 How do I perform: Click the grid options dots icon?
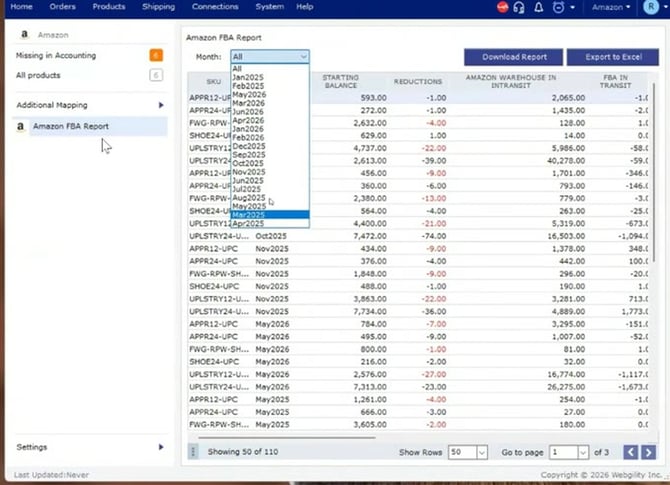[193, 452]
